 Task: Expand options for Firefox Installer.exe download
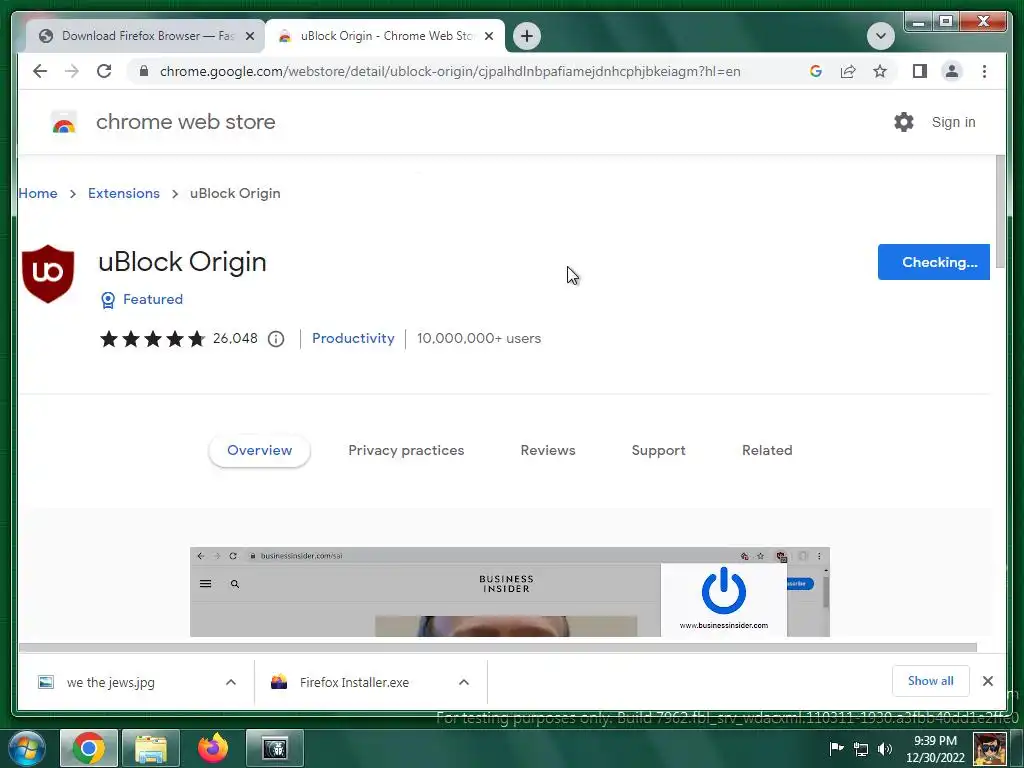coord(464,682)
